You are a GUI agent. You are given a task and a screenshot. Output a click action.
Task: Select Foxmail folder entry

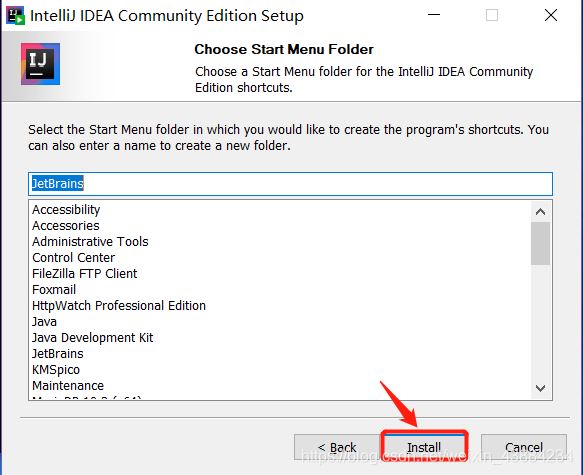click(x=54, y=290)
